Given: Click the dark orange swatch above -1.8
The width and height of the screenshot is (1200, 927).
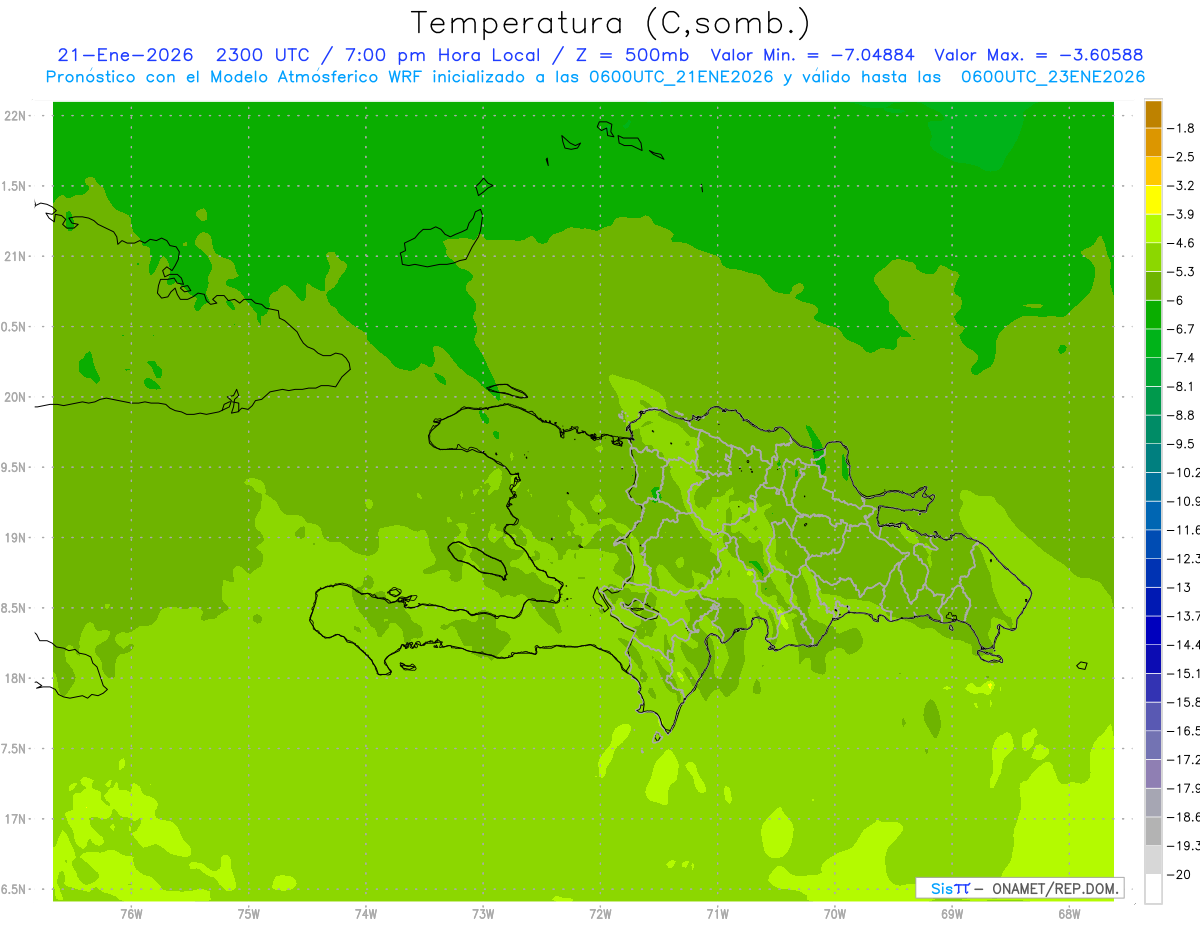Looking at the screenshot, I should click(x=1153, y=114).
